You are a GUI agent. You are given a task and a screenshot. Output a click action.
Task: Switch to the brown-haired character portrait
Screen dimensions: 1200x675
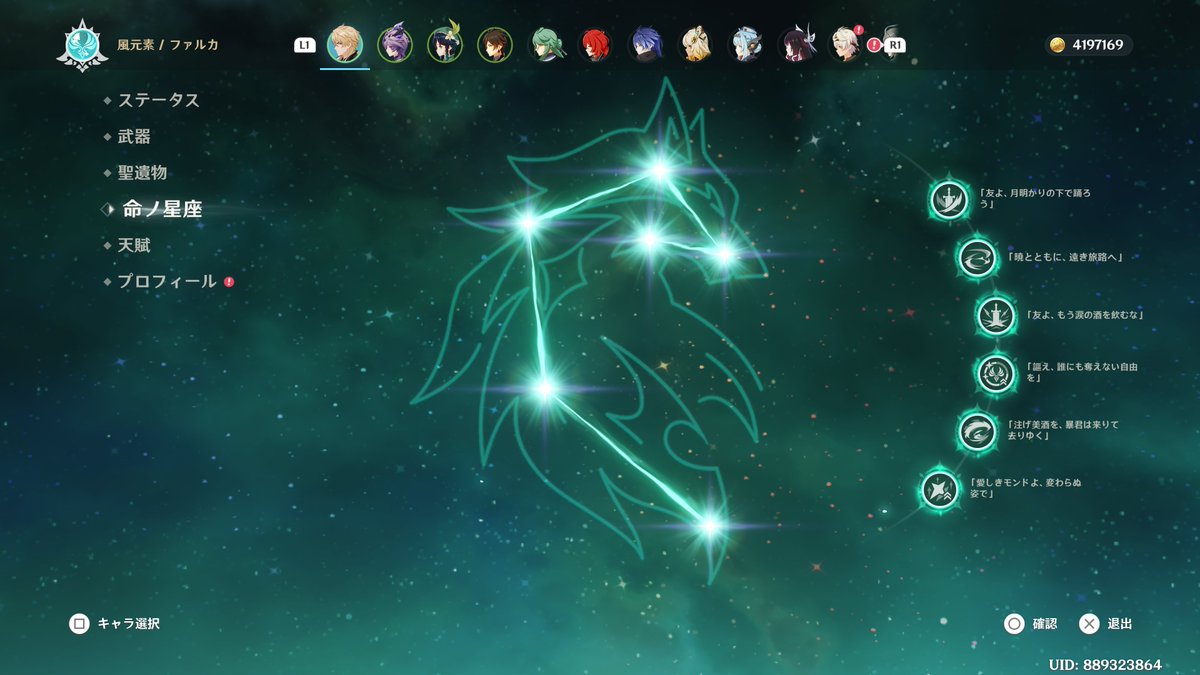pyautogui.click(x=495, y=45)
